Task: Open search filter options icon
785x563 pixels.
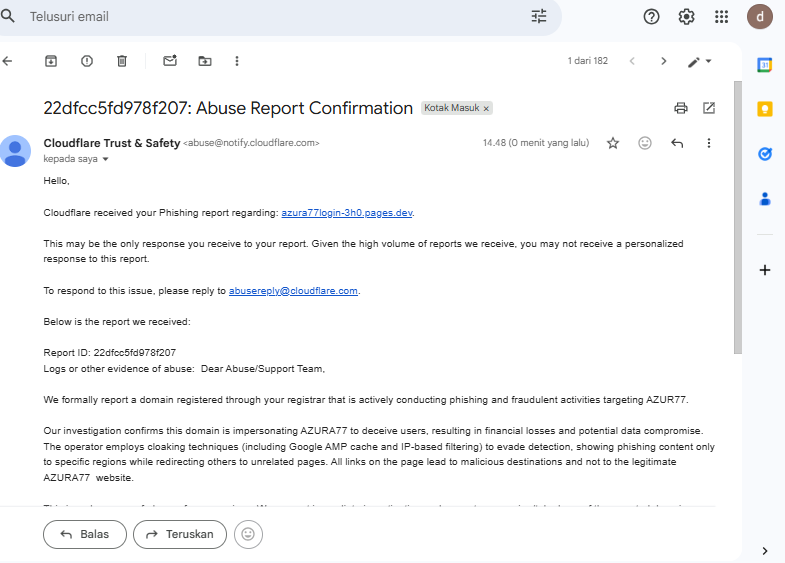Action: point(539,17)
